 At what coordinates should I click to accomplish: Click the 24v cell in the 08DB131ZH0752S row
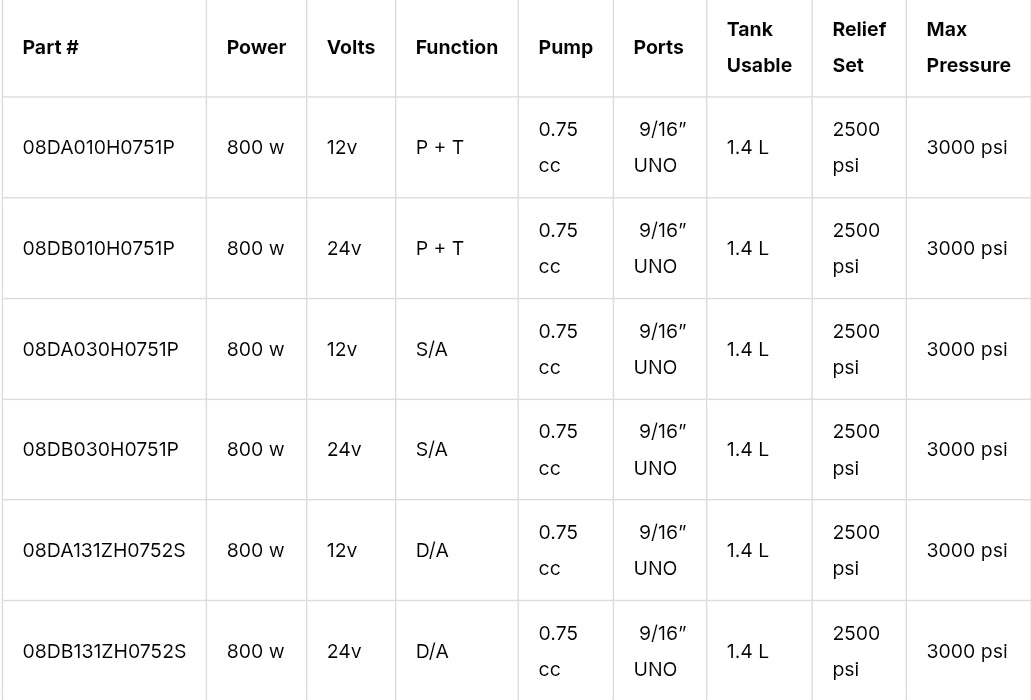click(x=344, y=651)
